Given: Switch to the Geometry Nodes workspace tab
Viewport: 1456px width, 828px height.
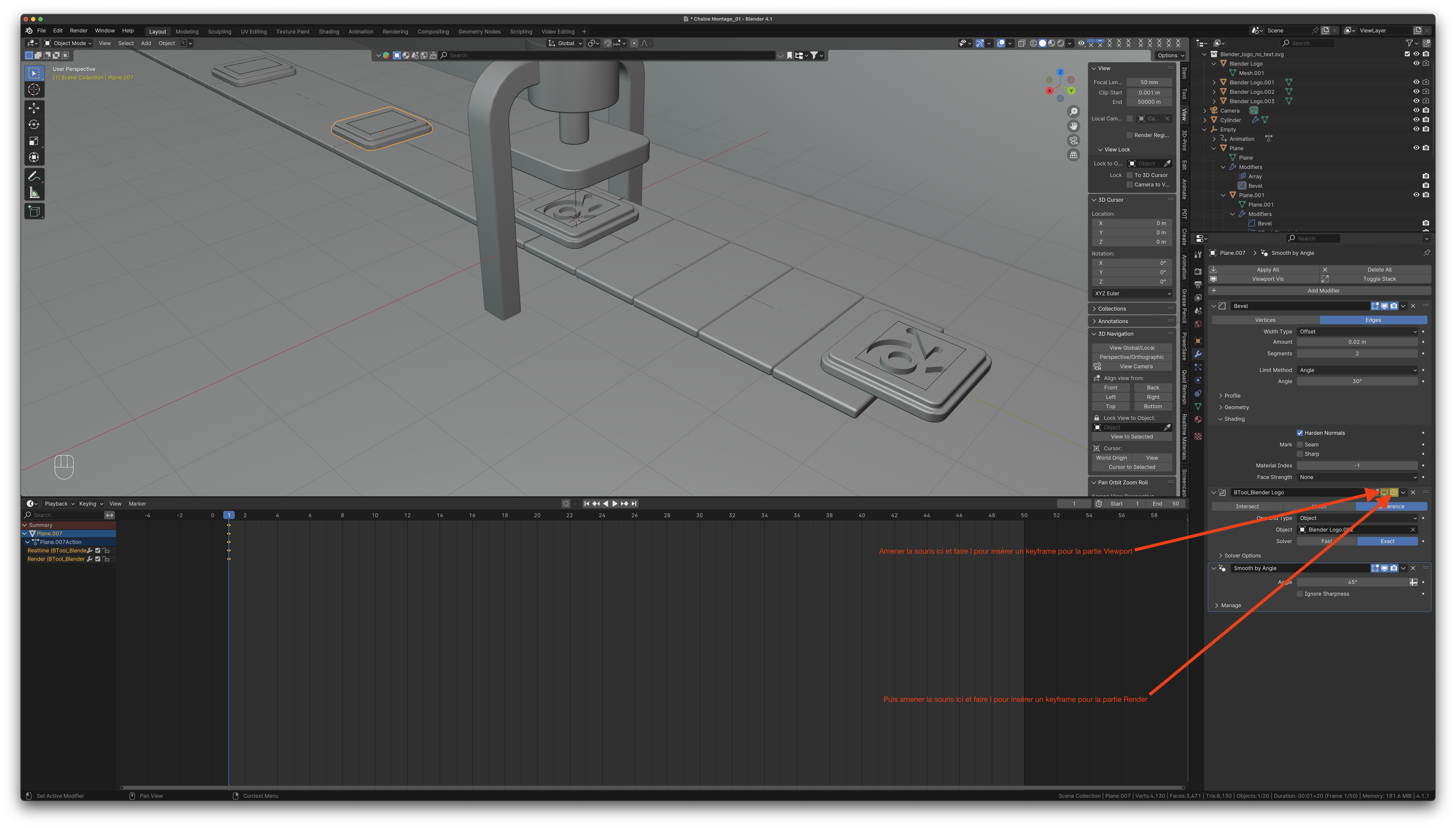Looking at the screenshot, I should (479, 32).
